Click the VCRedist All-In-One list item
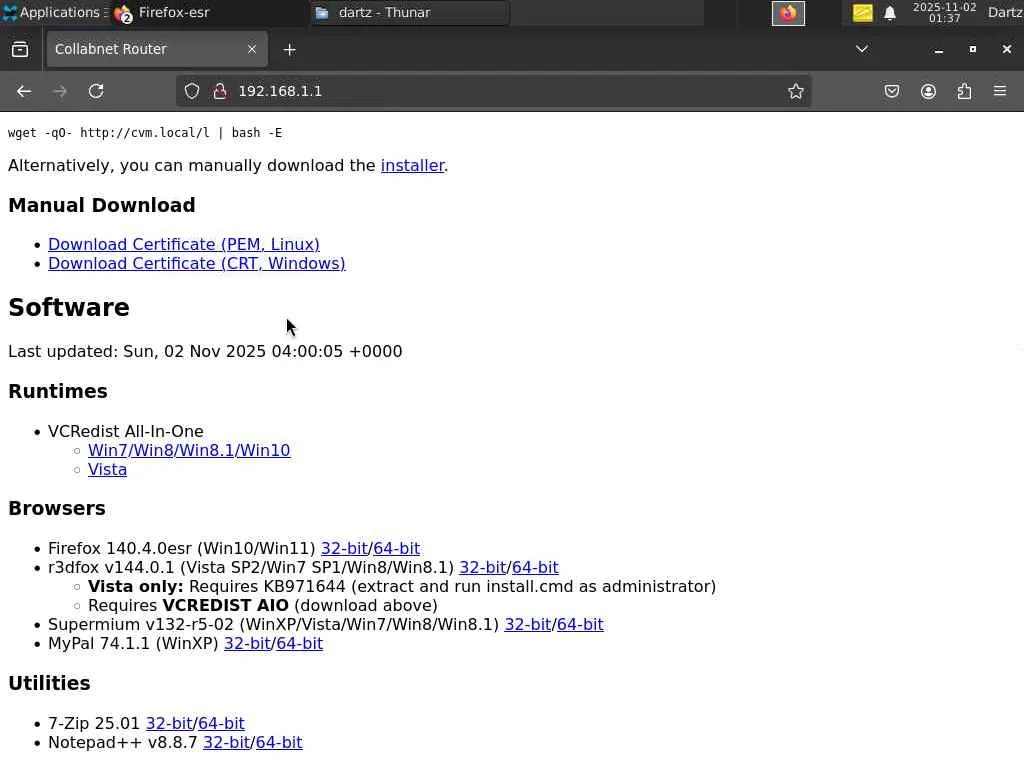Viewport: 1024px width, 768px height. (125, 432)
